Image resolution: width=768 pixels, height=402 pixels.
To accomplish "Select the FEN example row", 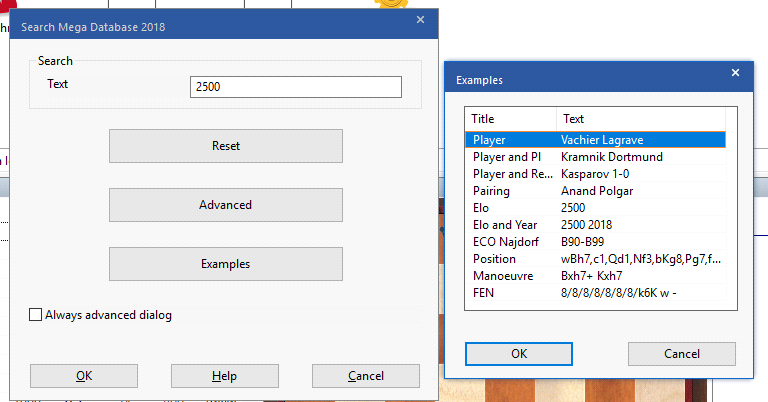I will click(595, 293).
